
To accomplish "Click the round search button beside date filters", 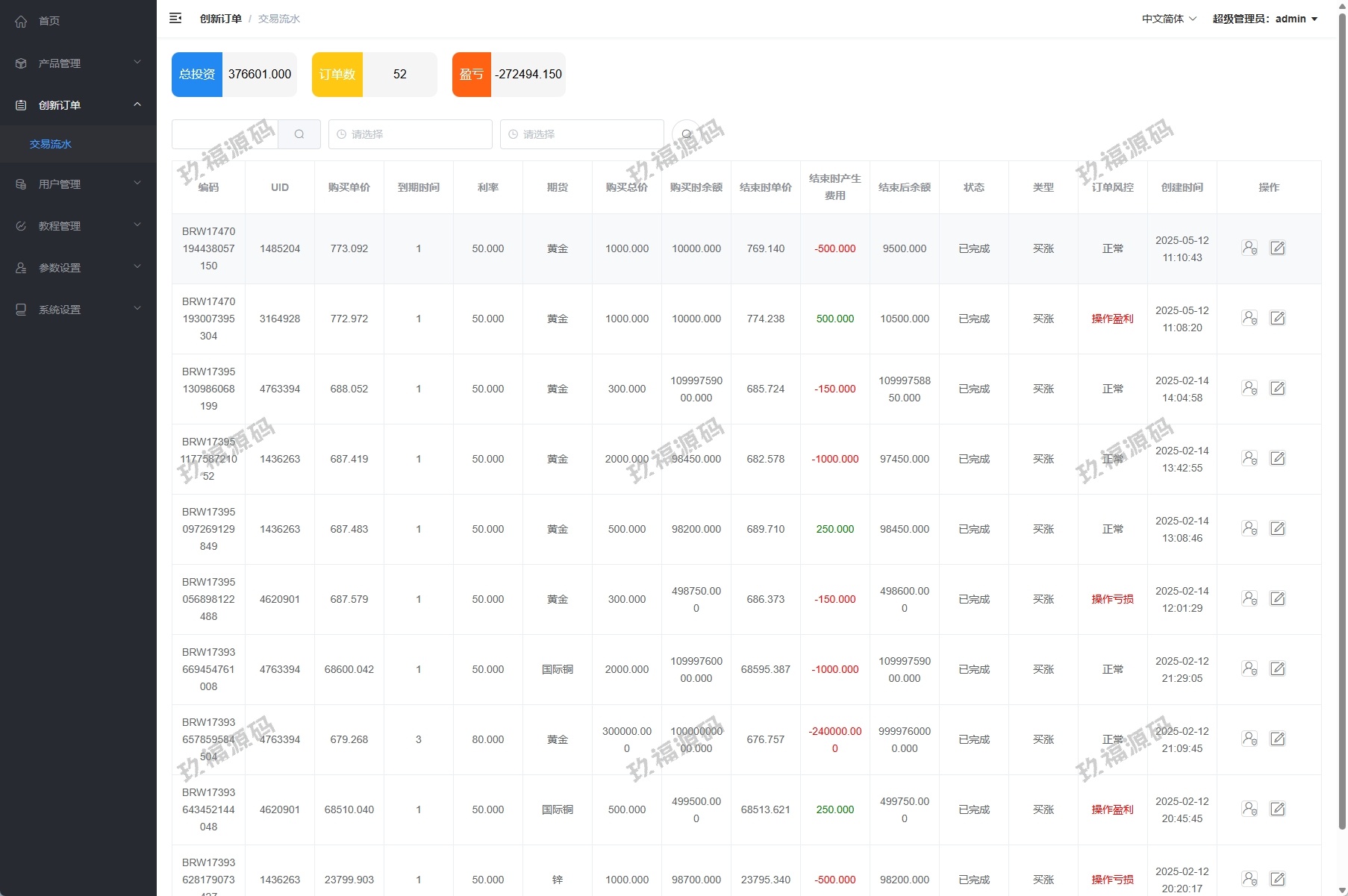I will click(686, 134).
